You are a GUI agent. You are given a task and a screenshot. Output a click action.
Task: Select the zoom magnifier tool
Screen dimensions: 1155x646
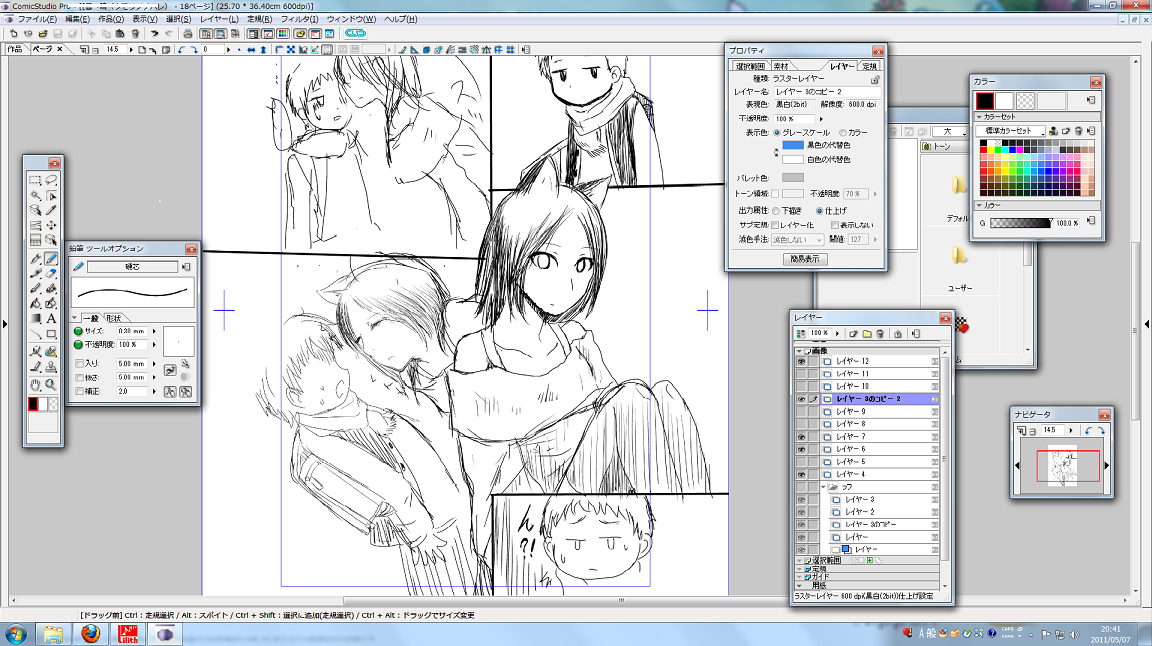[x=51, y=385]
